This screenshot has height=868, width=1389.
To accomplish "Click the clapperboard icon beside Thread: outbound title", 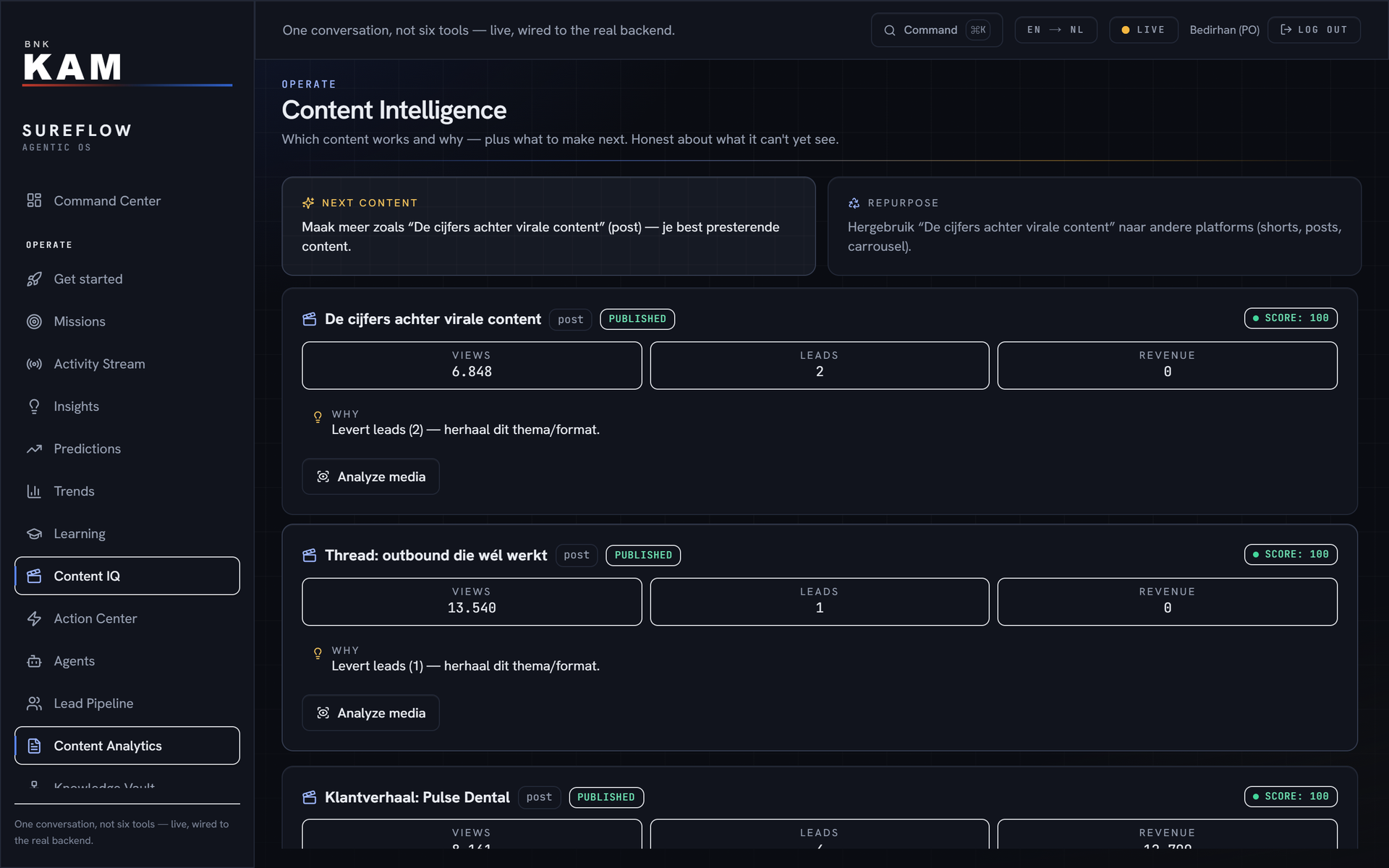I will pyautogui.click(x=310, y=556).
